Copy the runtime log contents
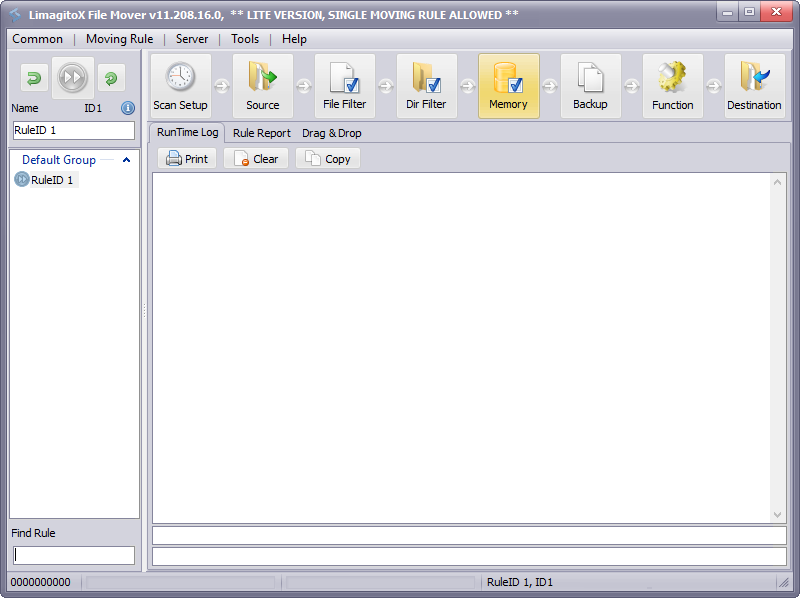 coord(328,159)
